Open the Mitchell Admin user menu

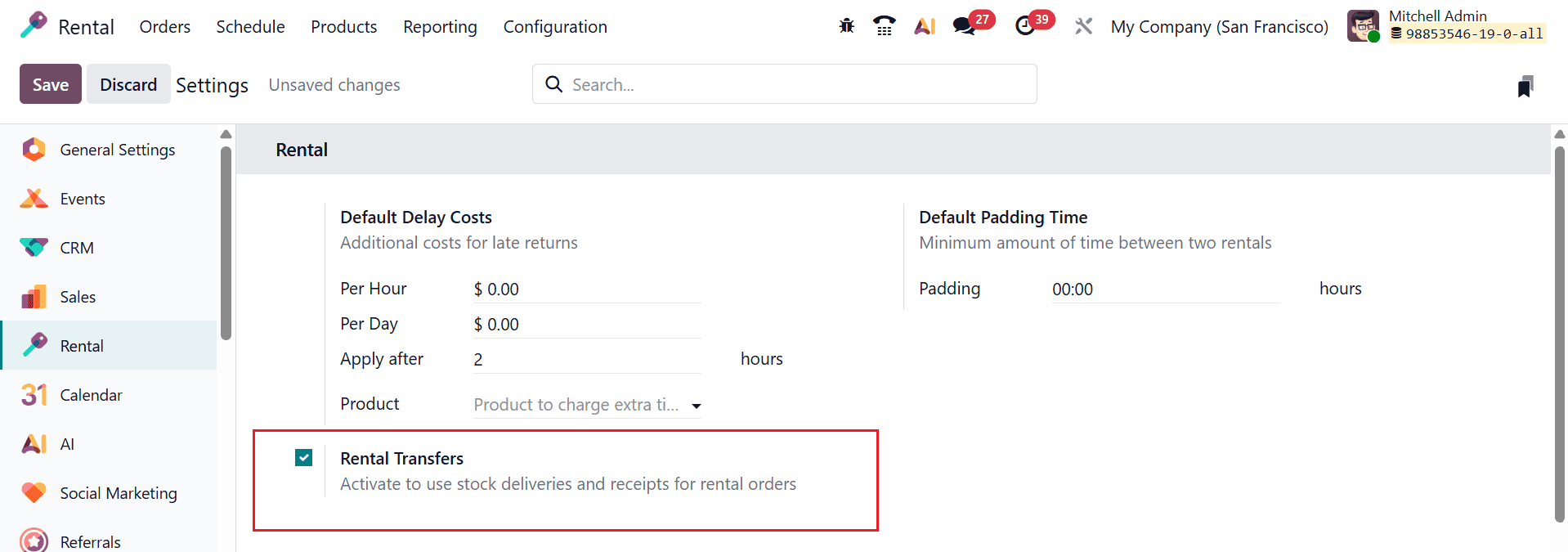[x=1437, y=16]
